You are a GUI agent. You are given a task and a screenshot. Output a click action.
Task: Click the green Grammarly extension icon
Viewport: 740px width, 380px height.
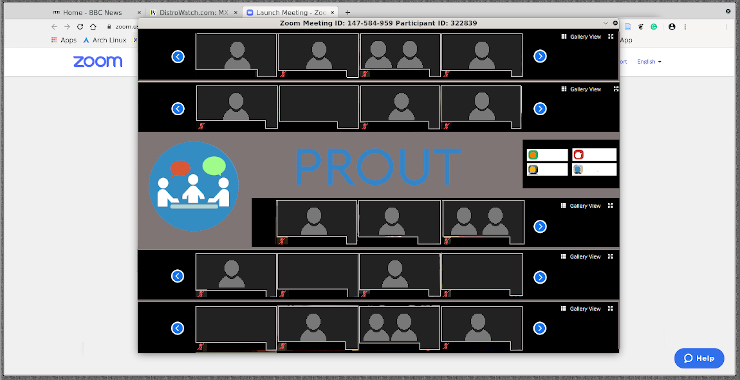click(654, 27)
